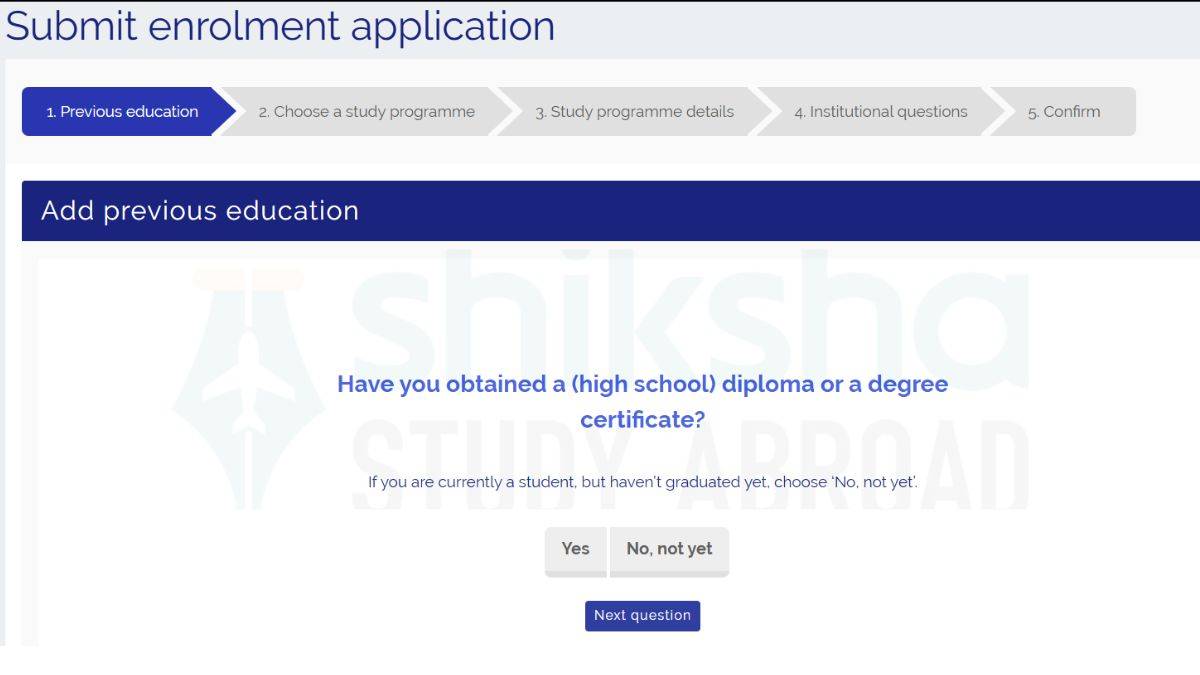Select the highlighted "1. Previous education" step
The width and height of the screenshot is (1200, 675).
(x=120, y=111)
